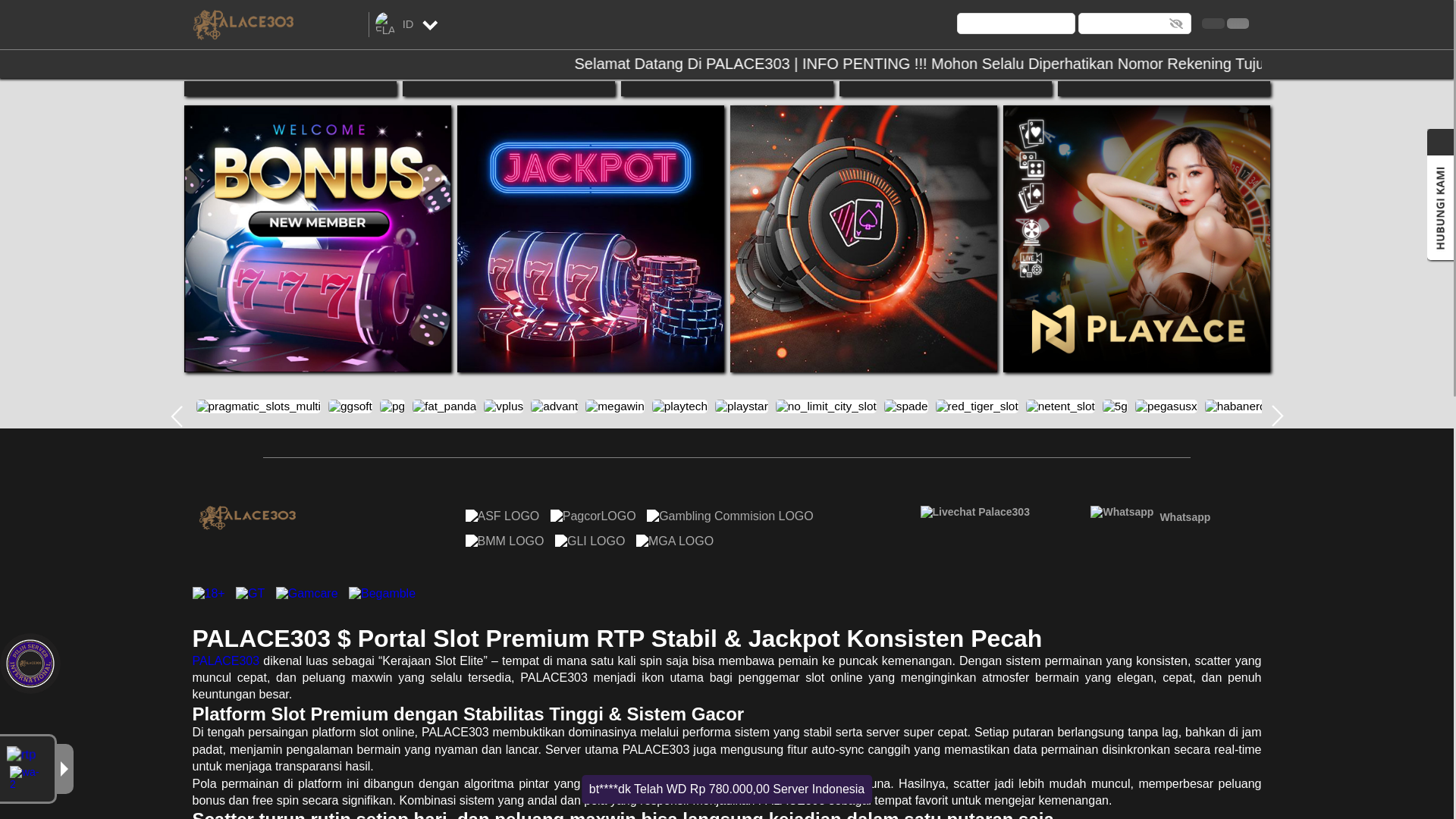Open Livechat Palace303
This screenshot has height=819, width=1456.
(975, 513)
